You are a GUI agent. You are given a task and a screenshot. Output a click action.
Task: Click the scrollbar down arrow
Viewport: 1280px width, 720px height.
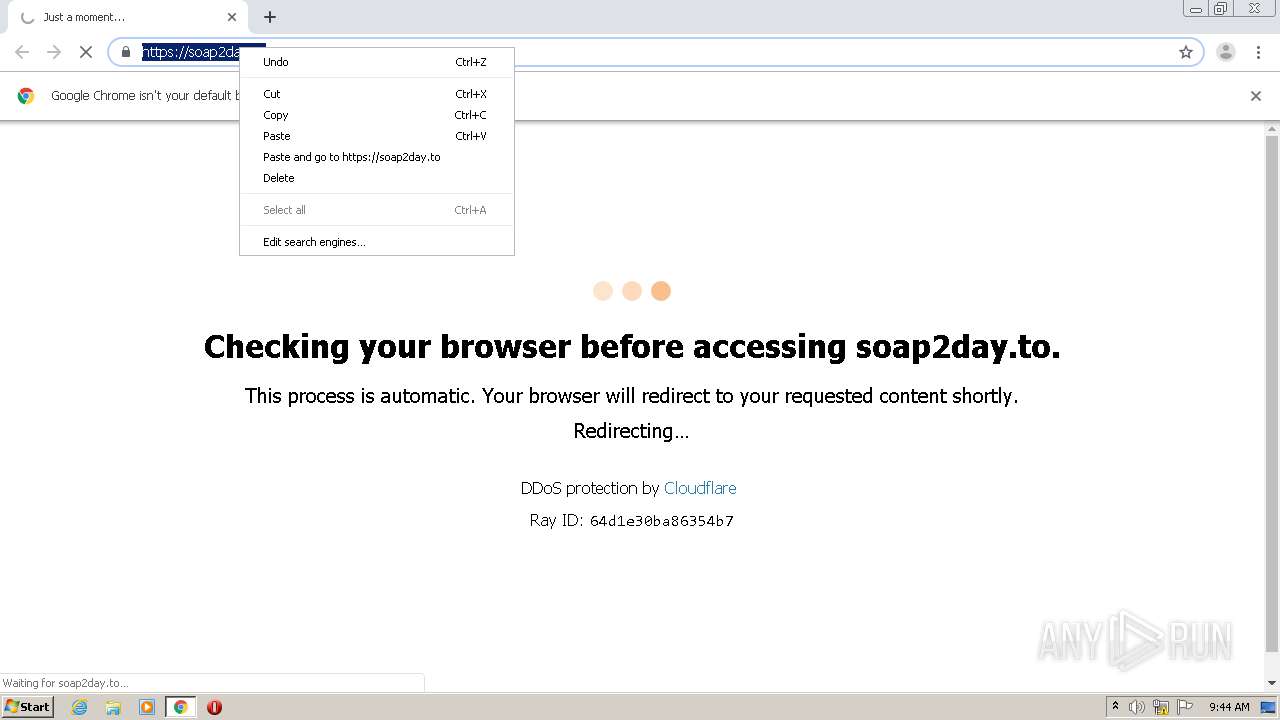point(1272,683)
